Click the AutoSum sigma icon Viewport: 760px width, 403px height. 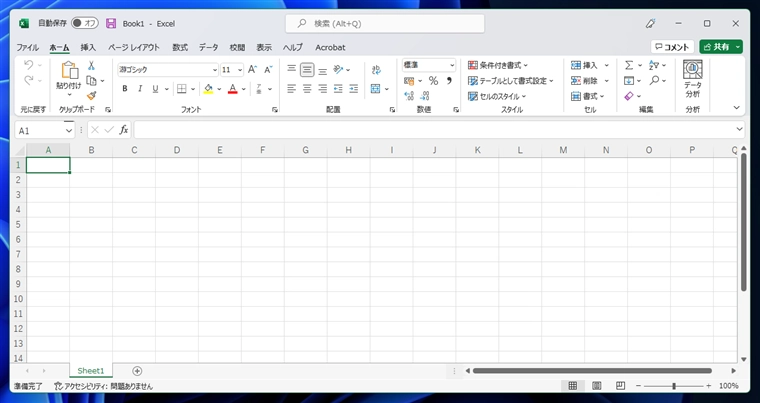pos(629,65)
